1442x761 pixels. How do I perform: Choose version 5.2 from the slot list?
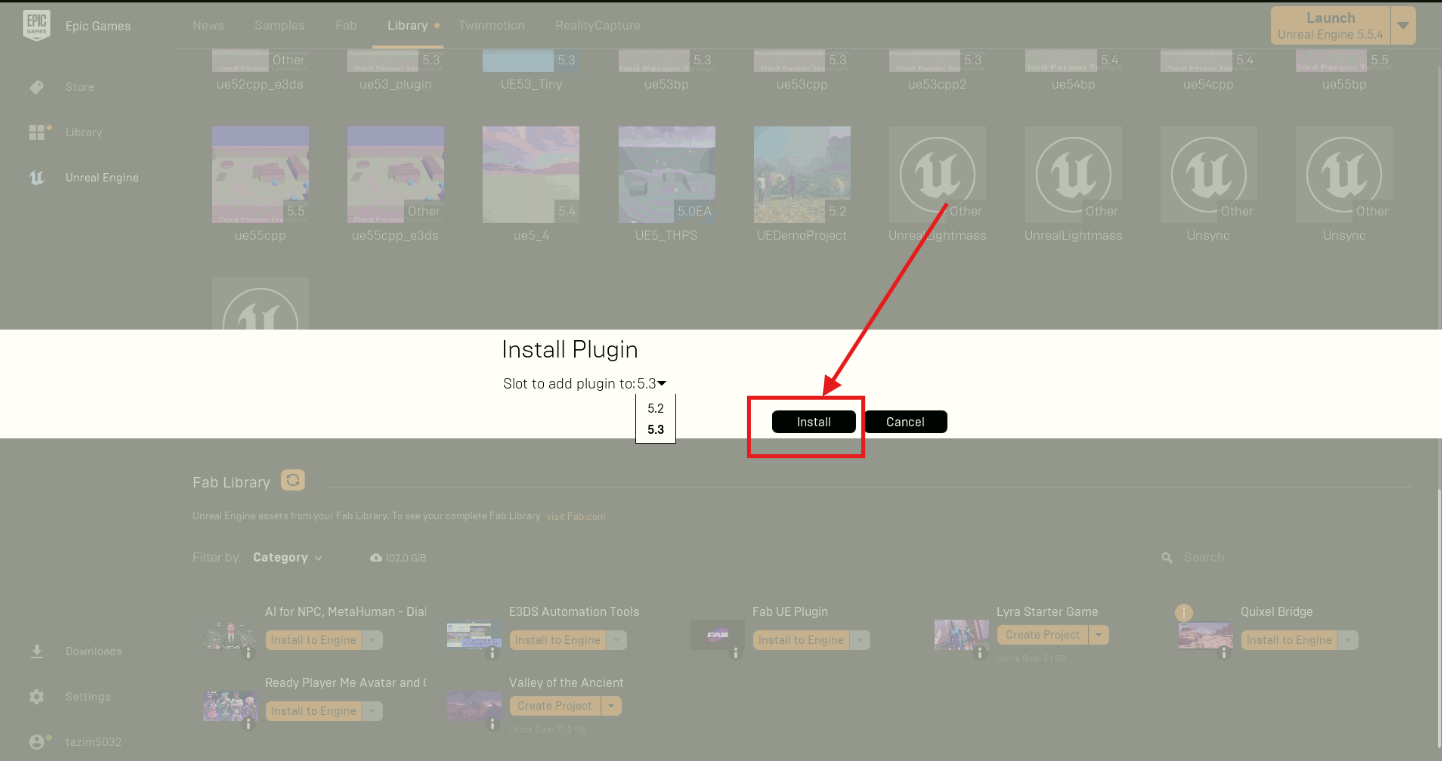(655, 409)
